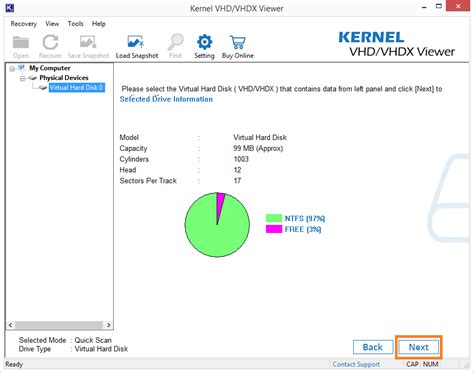Collapse the Physical Devices node
The width and height of the screenshot is (474, 373).
(x=22, y=78)
